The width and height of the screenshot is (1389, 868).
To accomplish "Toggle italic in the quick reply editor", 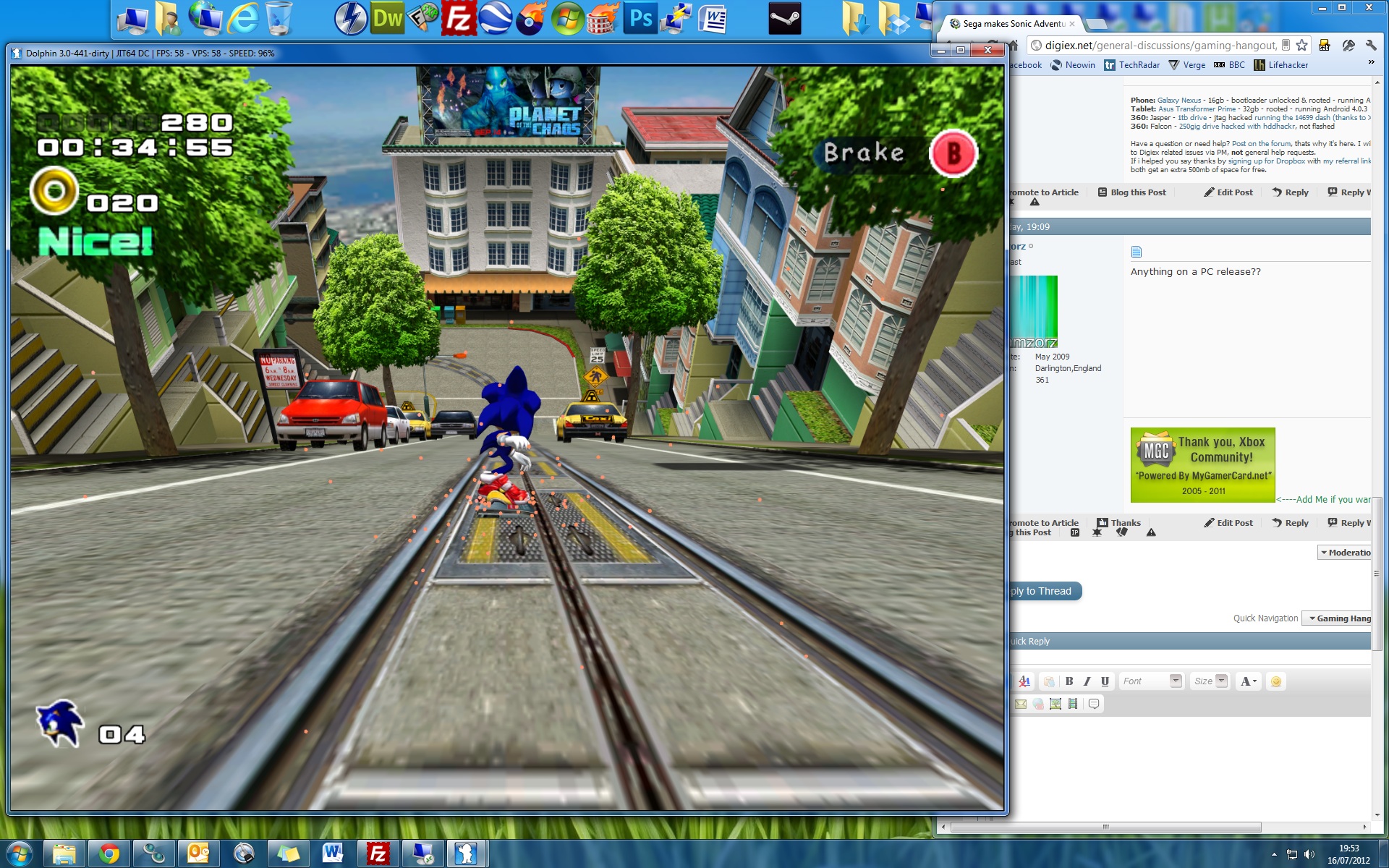I will click(x=1087, y=681).
